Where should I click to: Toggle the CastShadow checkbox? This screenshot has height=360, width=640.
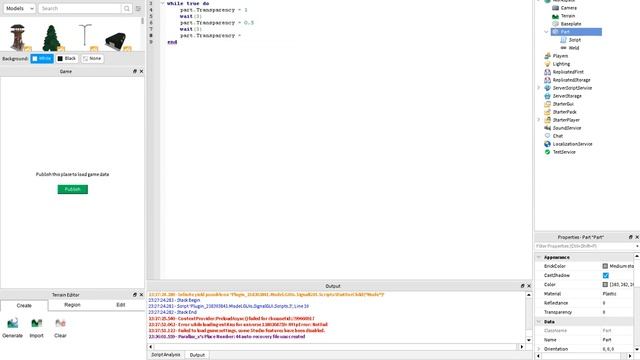coord(606,276)
